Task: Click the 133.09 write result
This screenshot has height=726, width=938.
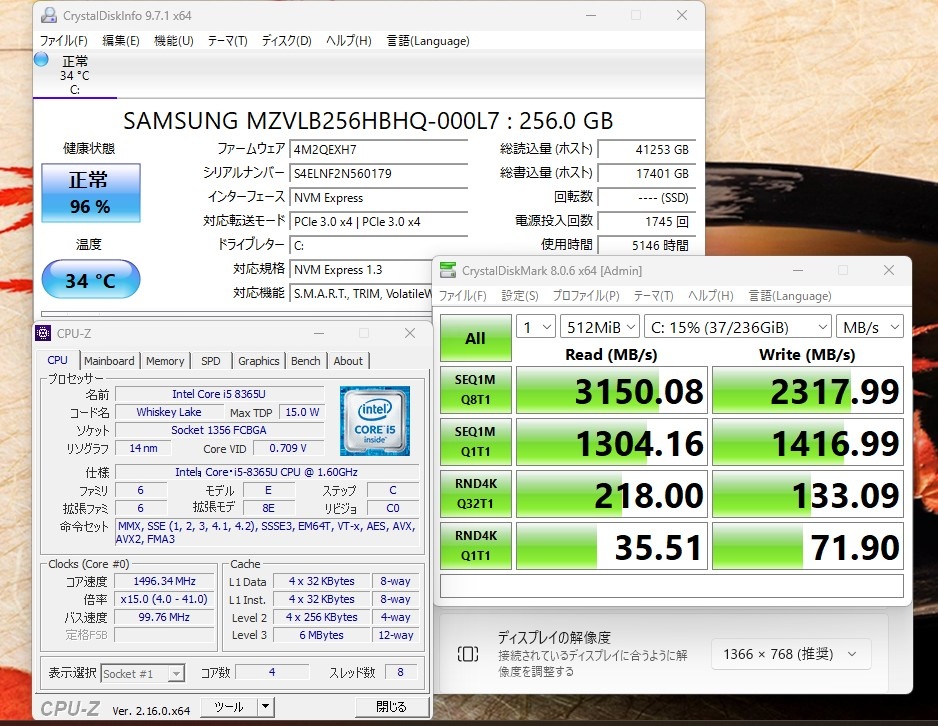Action: click(808, 495)
